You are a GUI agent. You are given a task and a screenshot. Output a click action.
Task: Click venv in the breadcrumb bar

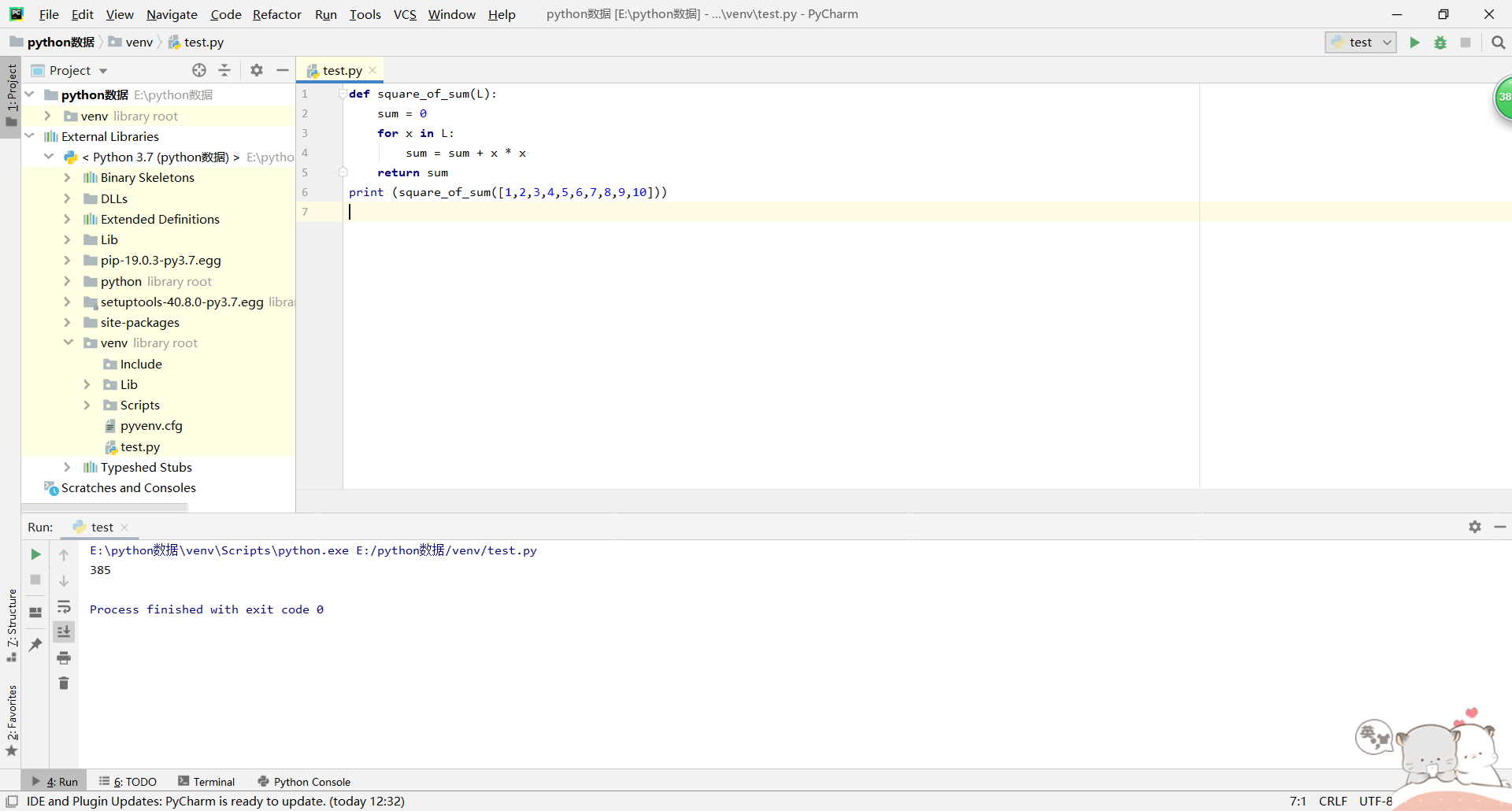131,42
